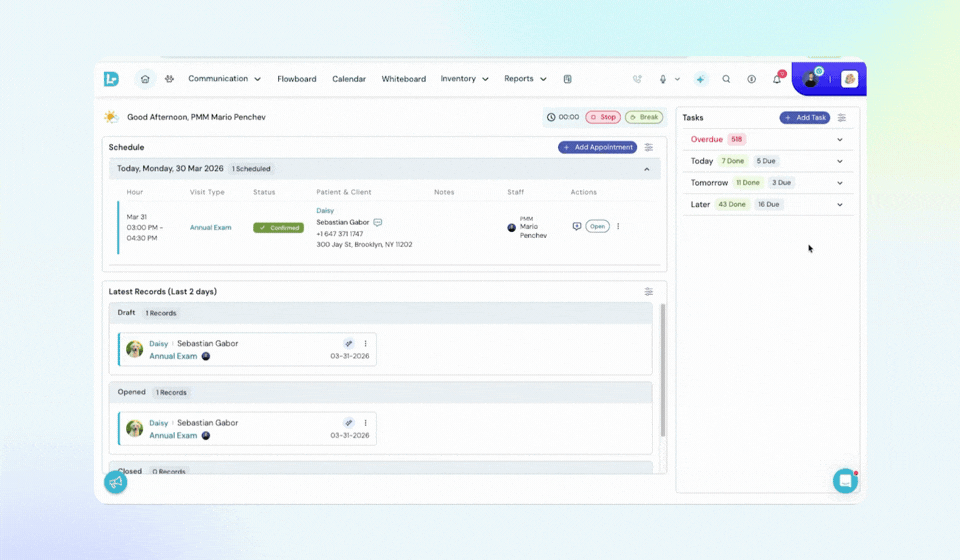Expand the Tomorrow tasks section
This screenshot has width=960, height=560.
839,183
